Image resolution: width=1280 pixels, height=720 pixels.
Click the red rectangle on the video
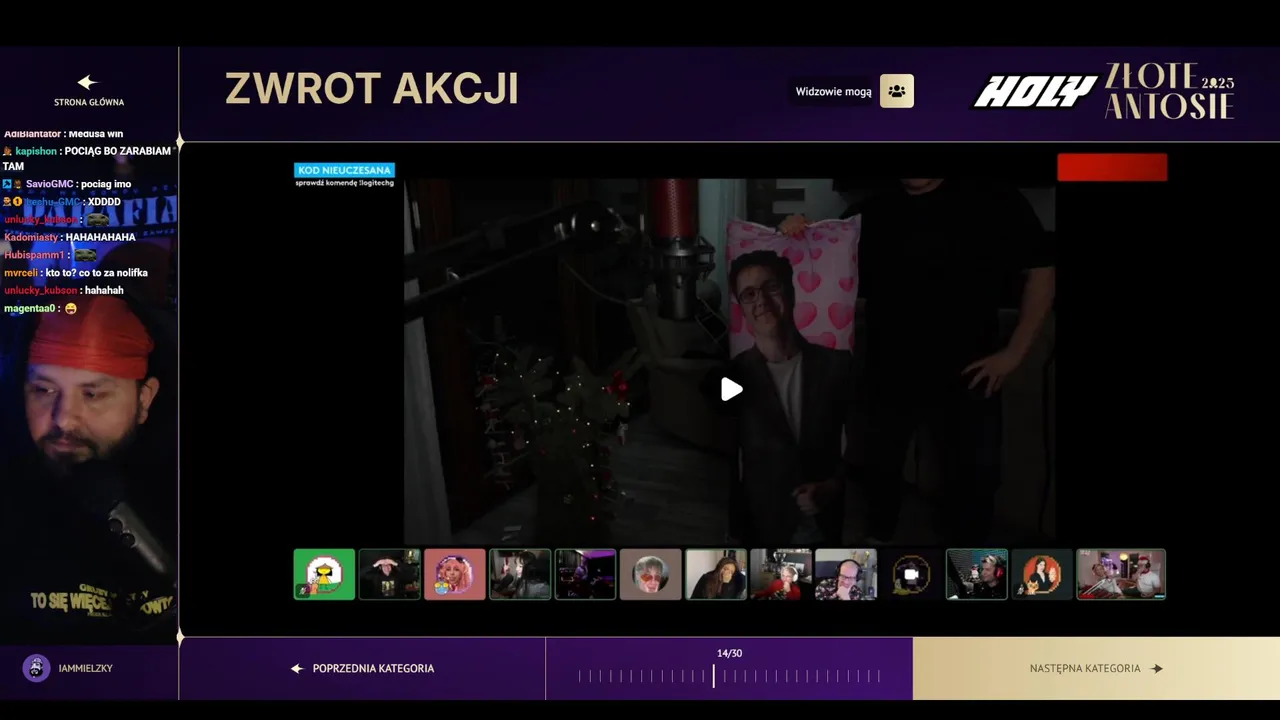coord(1112,167)
